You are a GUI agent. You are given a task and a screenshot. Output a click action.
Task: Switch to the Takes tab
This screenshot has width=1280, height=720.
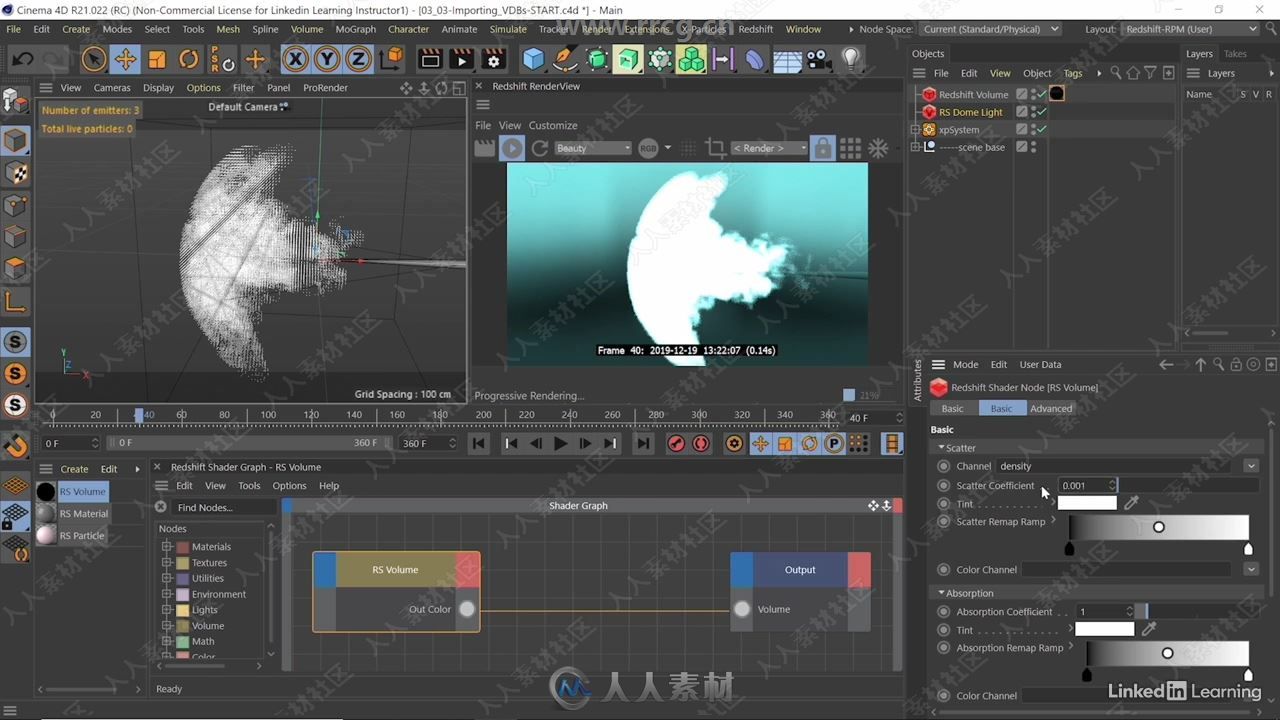(1235, 54)
